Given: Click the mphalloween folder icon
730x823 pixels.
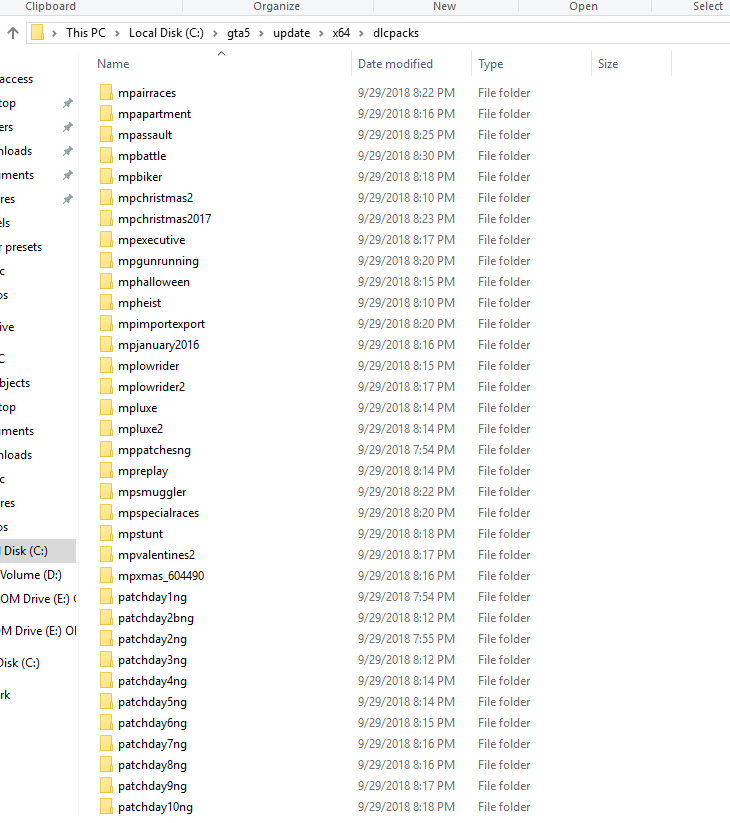Looking at the screenshot, I should pyautogui.click(x=106, y=281).
